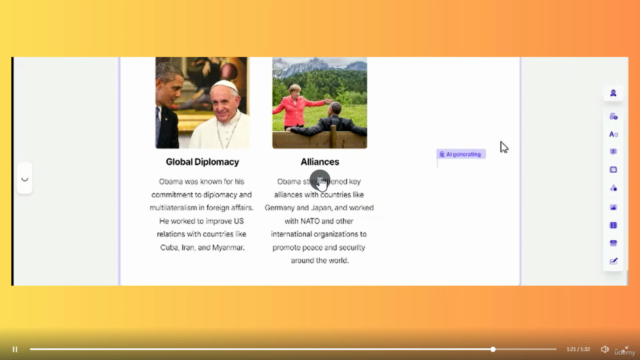Pause the video playback

point(15,349)
